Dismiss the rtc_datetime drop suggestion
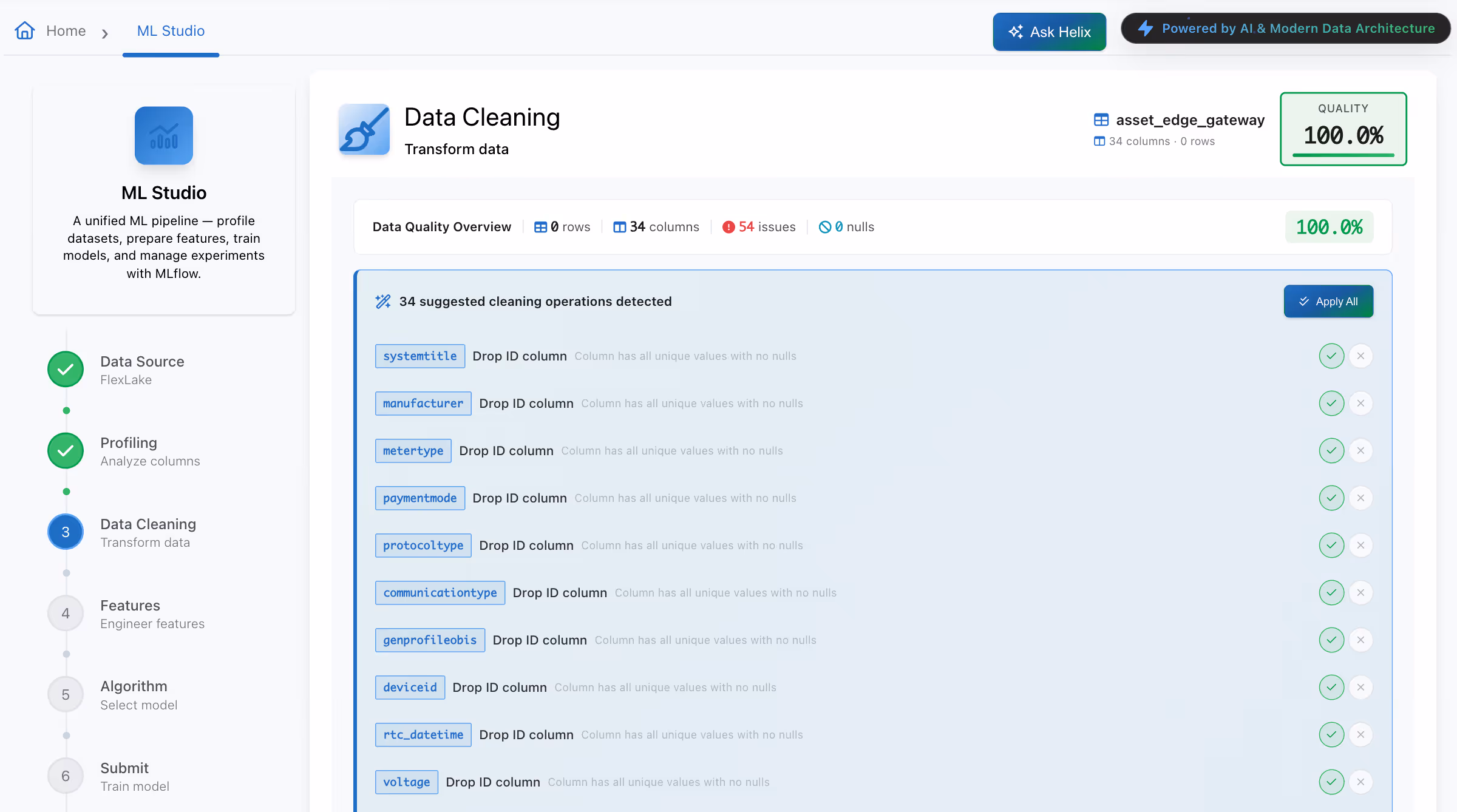Viewport: 1457px width, 812px height. [x=1361, y=735]
